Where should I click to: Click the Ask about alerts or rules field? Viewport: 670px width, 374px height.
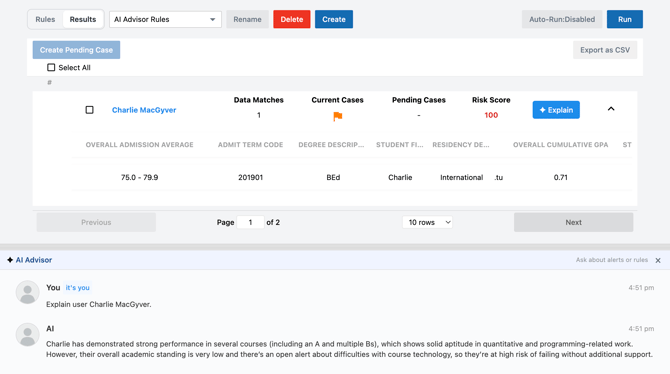pos(611,260)
